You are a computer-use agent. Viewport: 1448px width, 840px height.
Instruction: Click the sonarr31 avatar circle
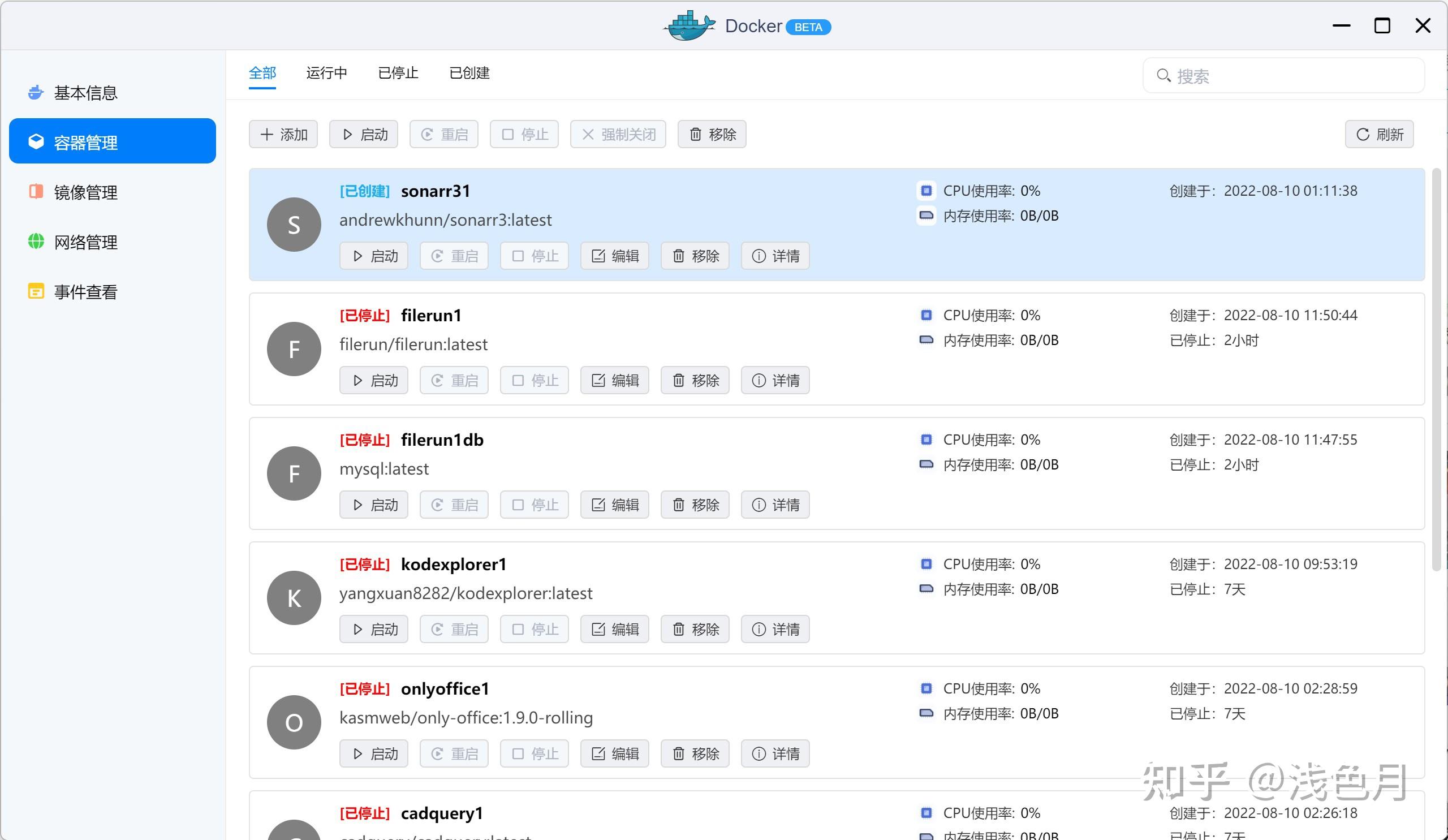tap(294, 224)
